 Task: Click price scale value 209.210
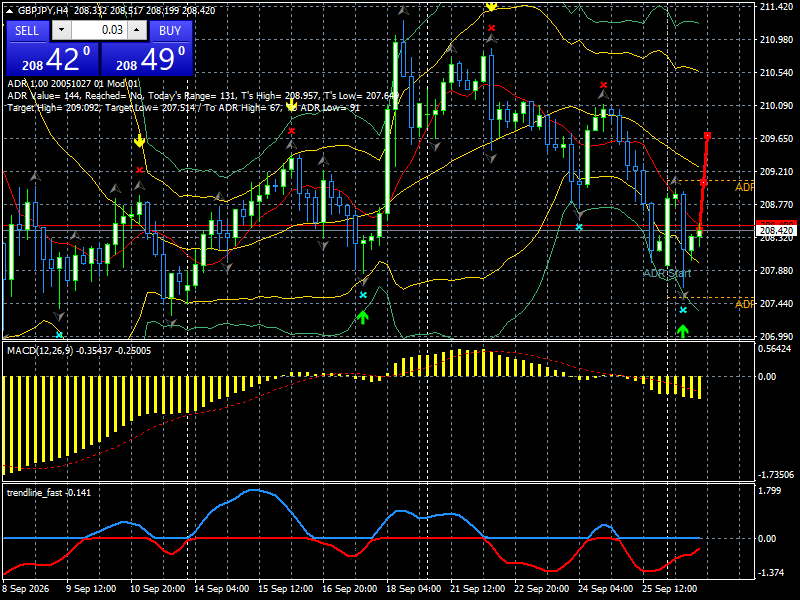coord(776,172)
